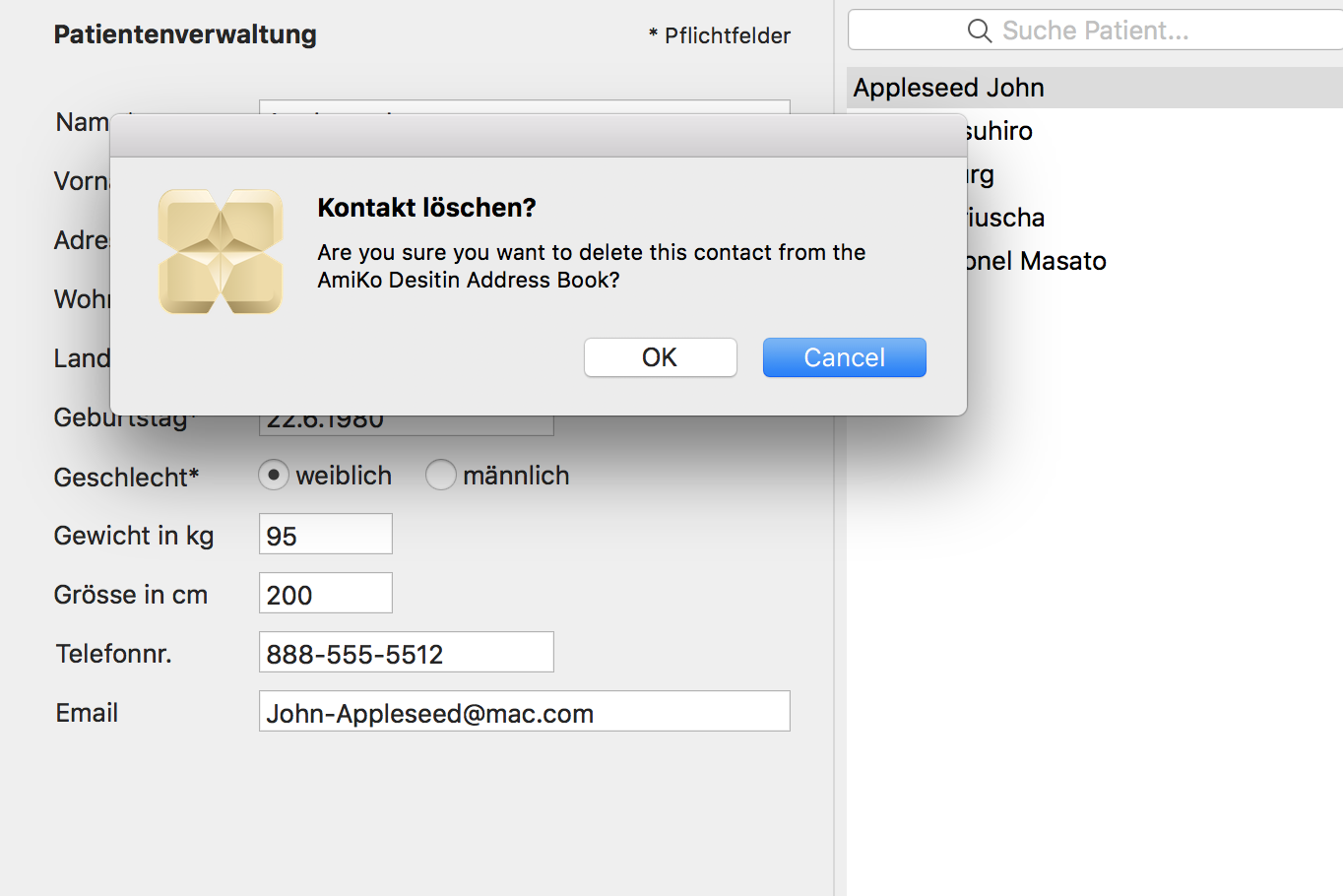Click the Telefonnr. field with 888-555-5512

tap(406, 651)
